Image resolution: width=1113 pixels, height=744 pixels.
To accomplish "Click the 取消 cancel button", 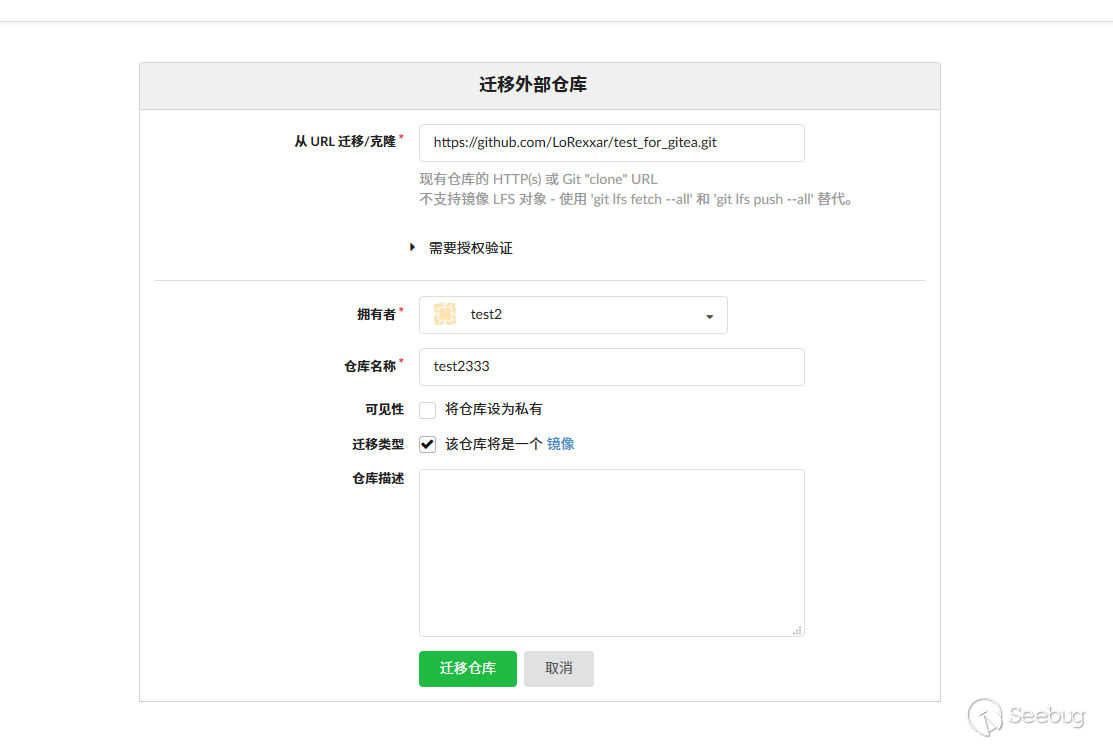I will pos(559,668).
